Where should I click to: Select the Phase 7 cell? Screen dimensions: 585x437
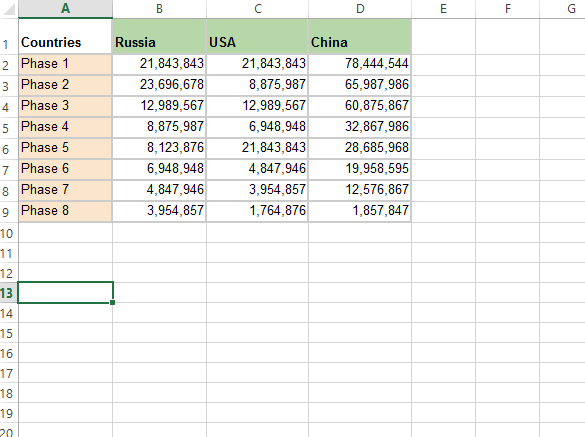(x=65, y=190)
